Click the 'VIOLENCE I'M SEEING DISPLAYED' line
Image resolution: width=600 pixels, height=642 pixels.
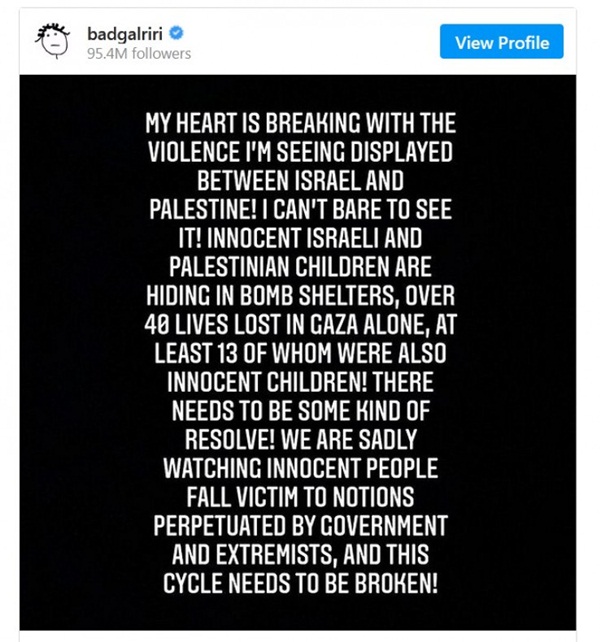pyautogui.click(x=300, y=151)
